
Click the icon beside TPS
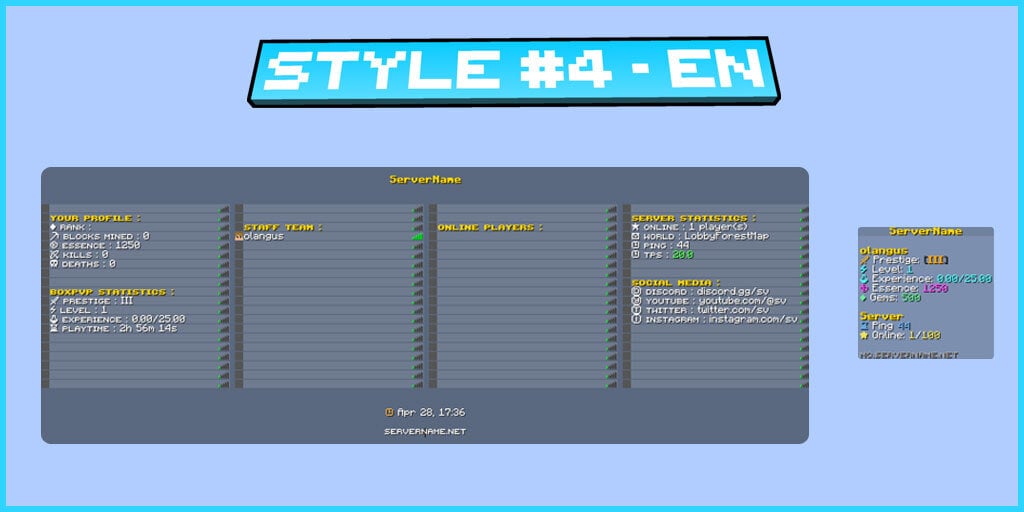coord(635,255)
